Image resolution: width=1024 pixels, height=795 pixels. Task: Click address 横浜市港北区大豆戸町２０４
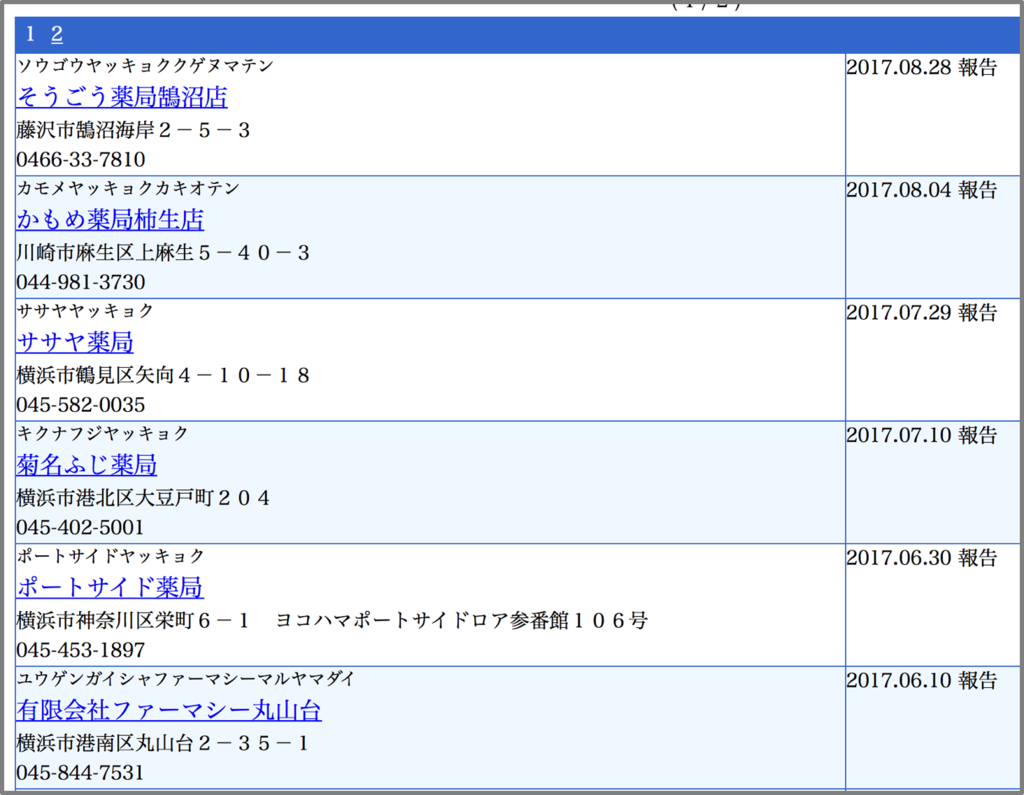tap(143, 498)
